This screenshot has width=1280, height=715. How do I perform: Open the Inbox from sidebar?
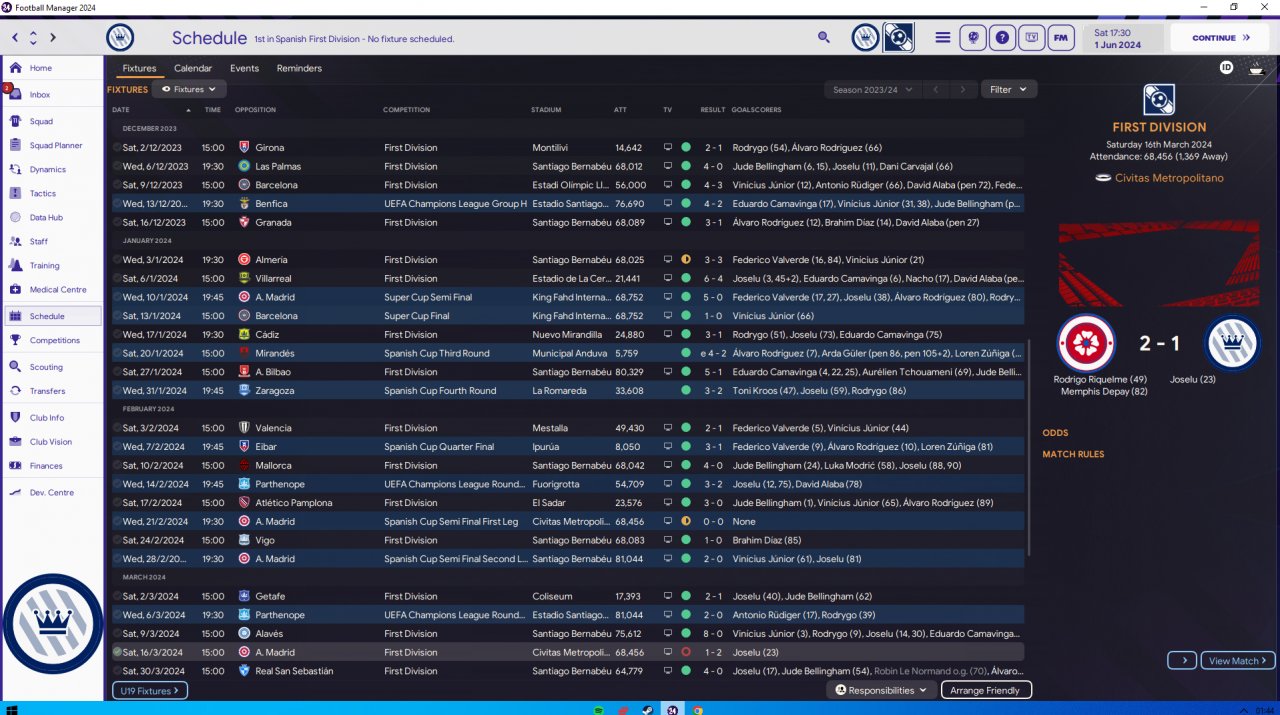point(15,95)
